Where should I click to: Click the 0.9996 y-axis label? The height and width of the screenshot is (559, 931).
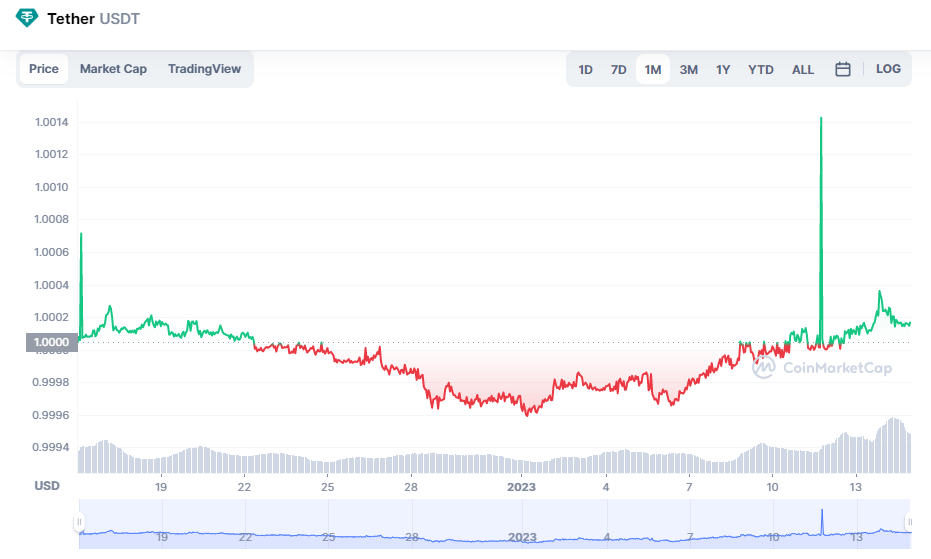(50, 415)
